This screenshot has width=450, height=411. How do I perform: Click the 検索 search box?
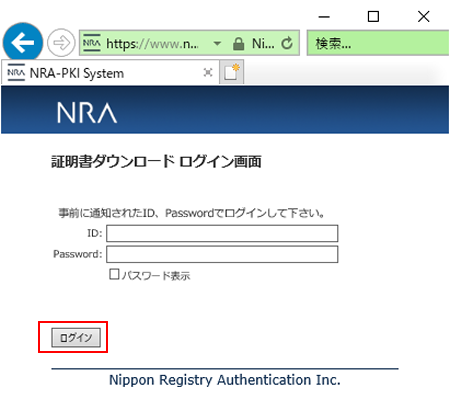(378, 43)
